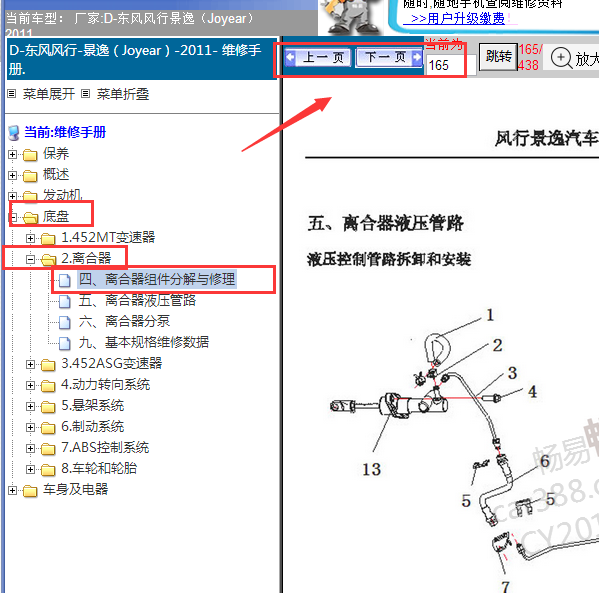
Task: Select the 保养 tree label
Action: [56, 154]
